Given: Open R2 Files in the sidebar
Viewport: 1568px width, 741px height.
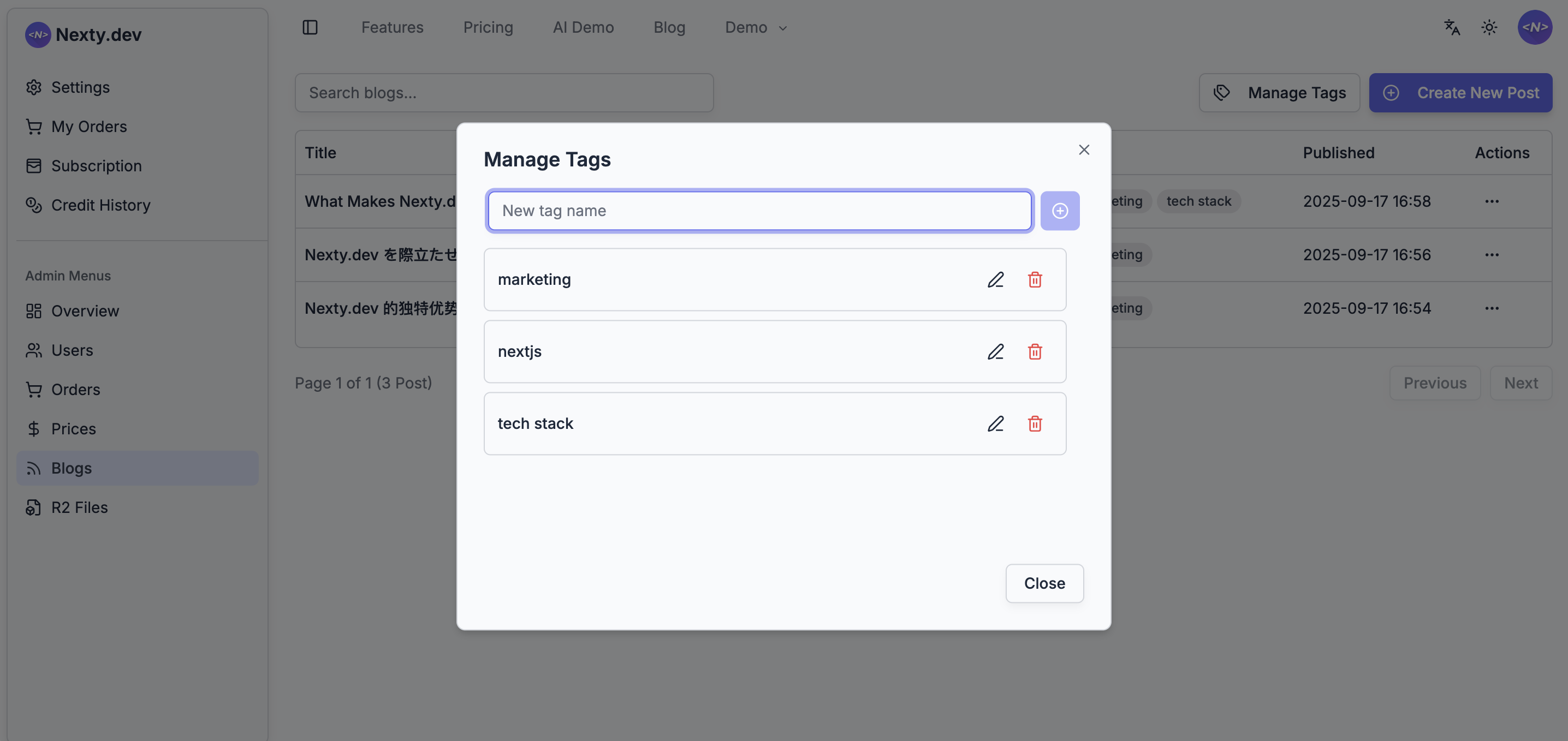Looking at the screenshot, I should (x=79, y=507).
